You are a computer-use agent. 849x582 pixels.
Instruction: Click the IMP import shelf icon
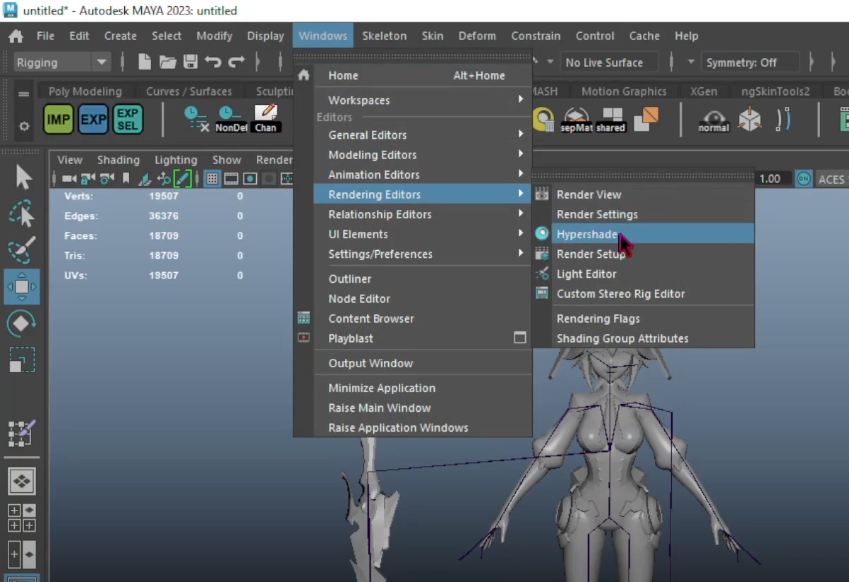(x=58, y=119)
